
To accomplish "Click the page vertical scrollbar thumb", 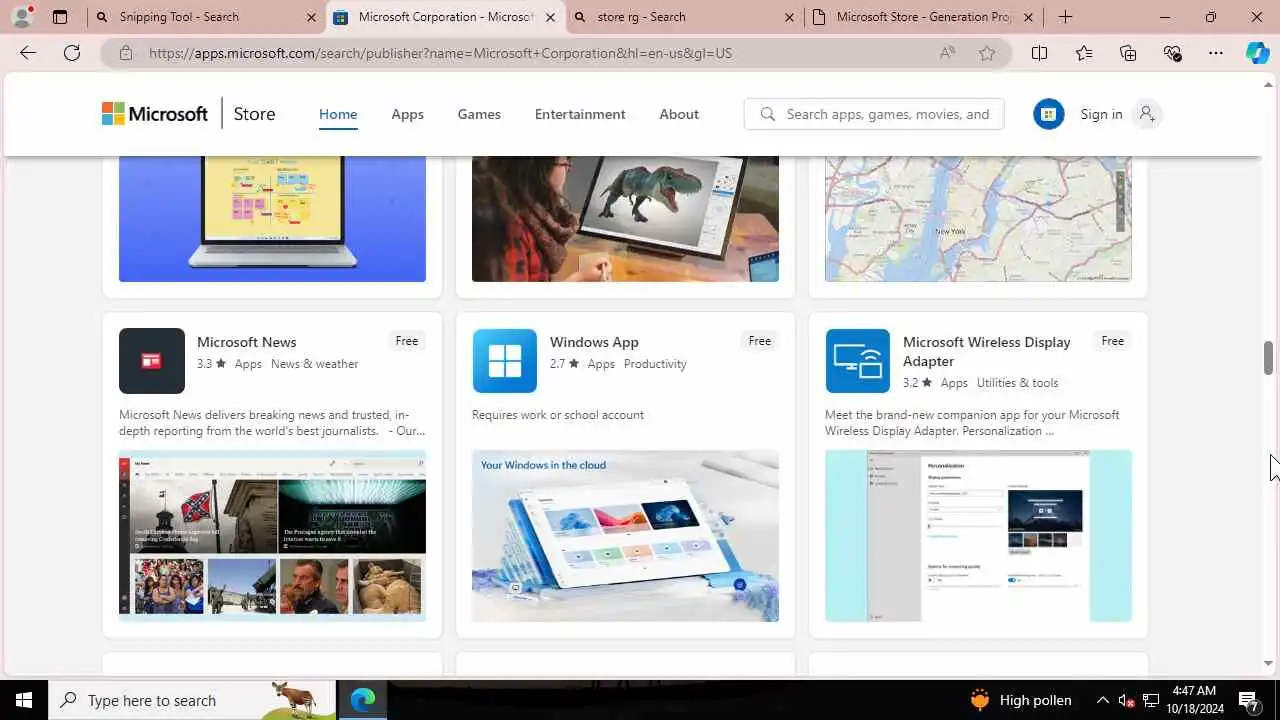I will tap(1268, 358).
